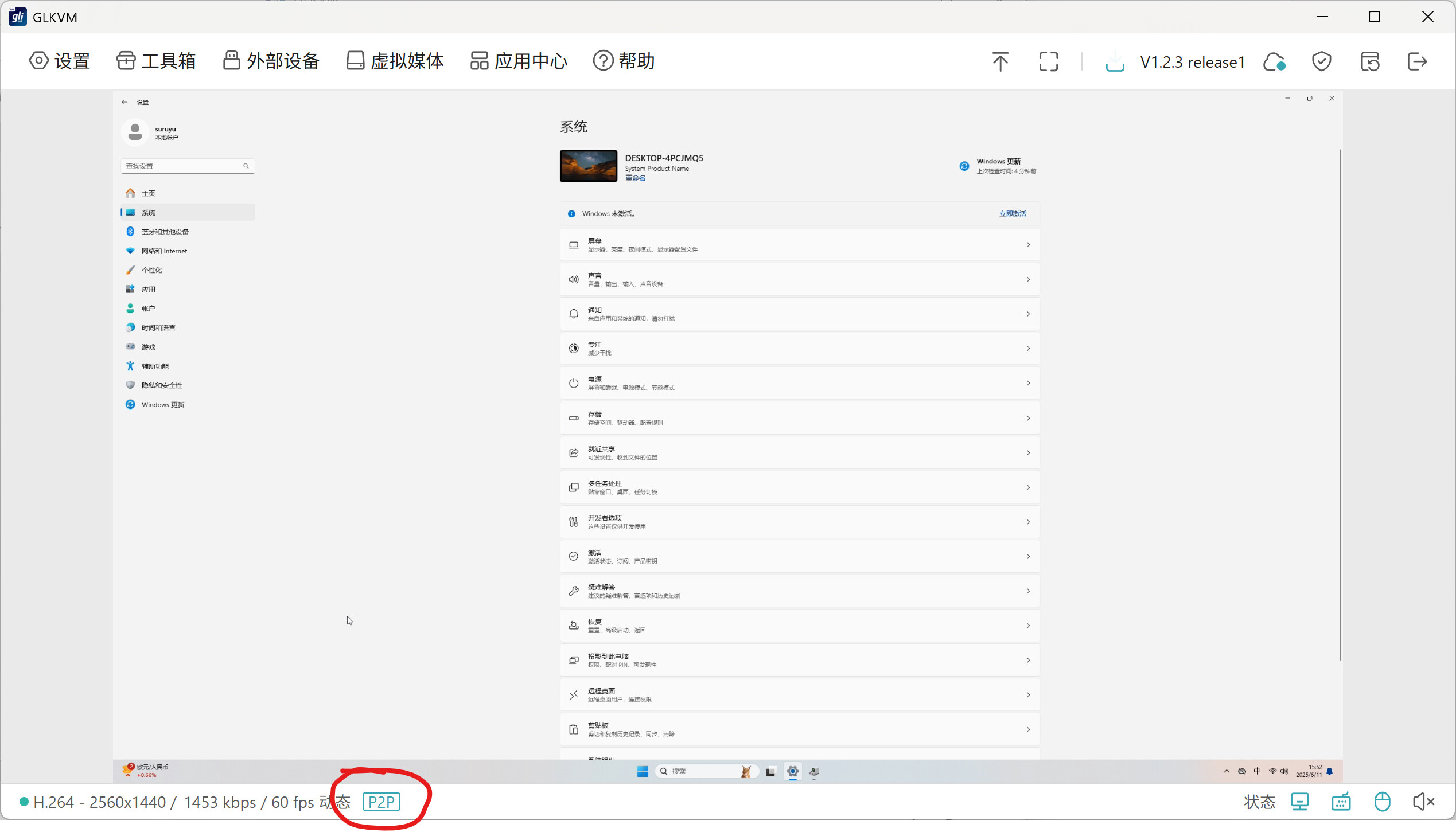Click the logout exit icon
The image size is (1456, 832).
pos(1416,61)
